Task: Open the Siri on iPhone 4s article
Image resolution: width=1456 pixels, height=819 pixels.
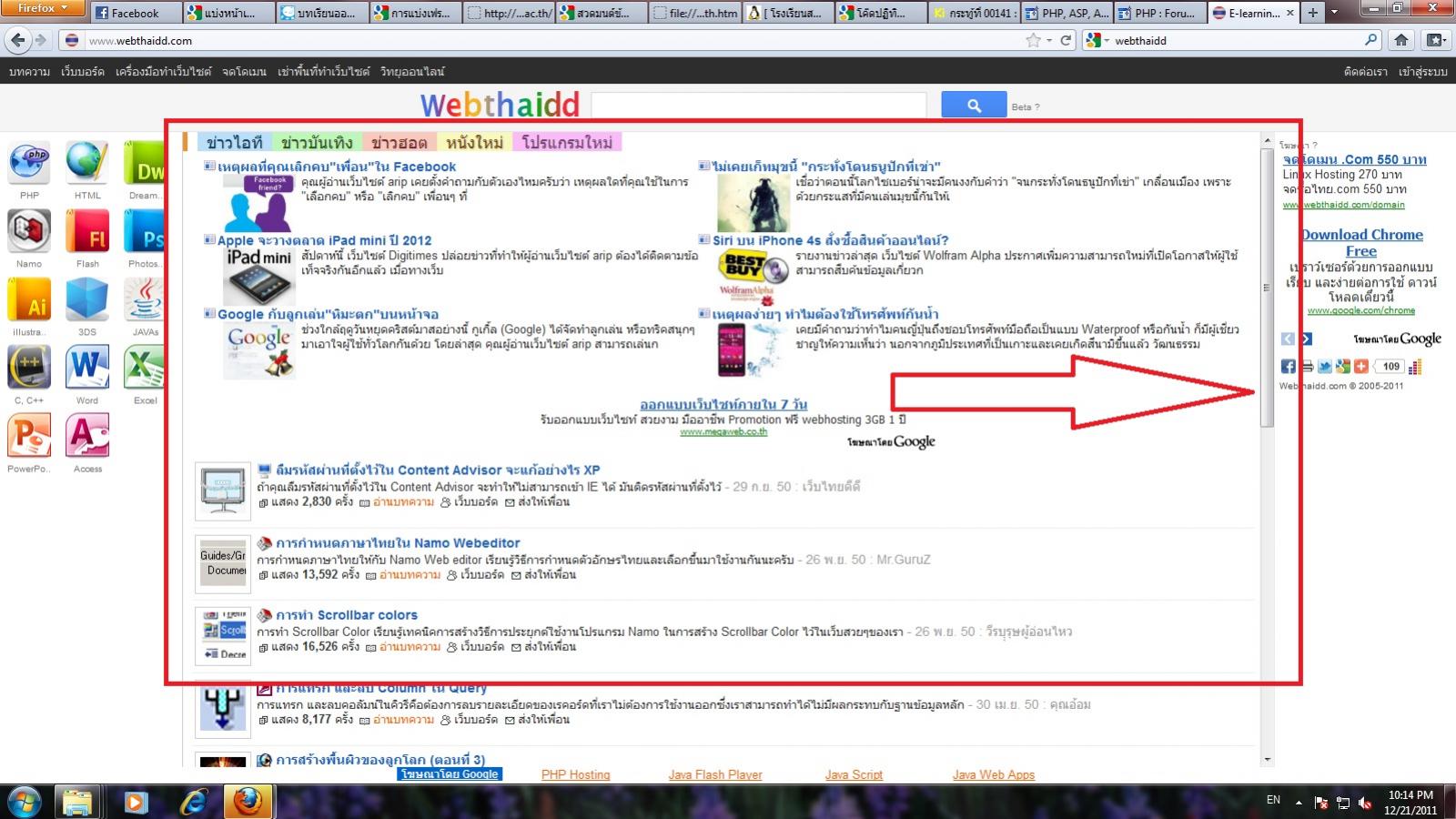Action: tap(830, 240)
